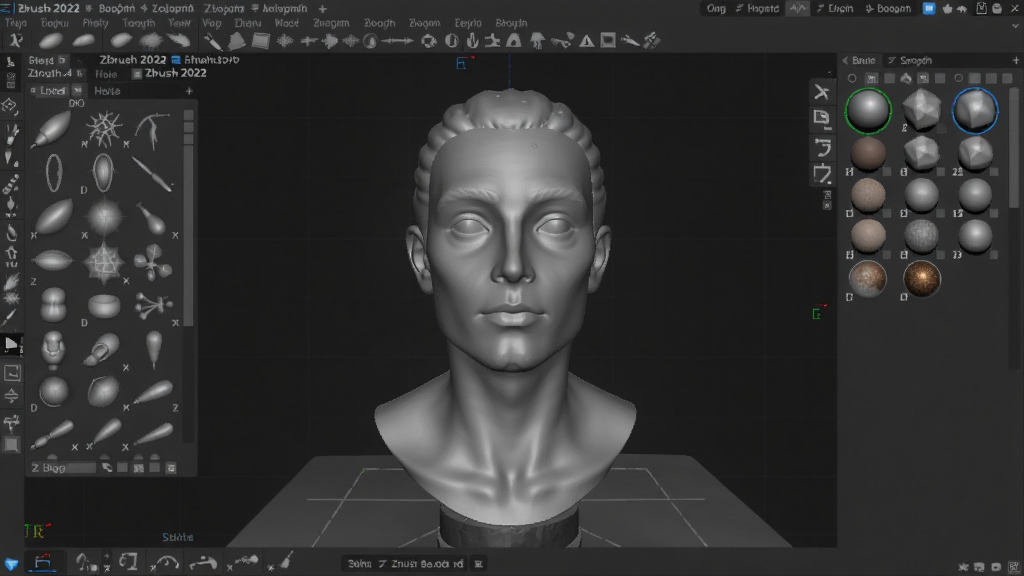This screenshot has width=1024, height=576.
Task: Click the blue shield icon at bottom-left
Action: (x=11, y=564)
